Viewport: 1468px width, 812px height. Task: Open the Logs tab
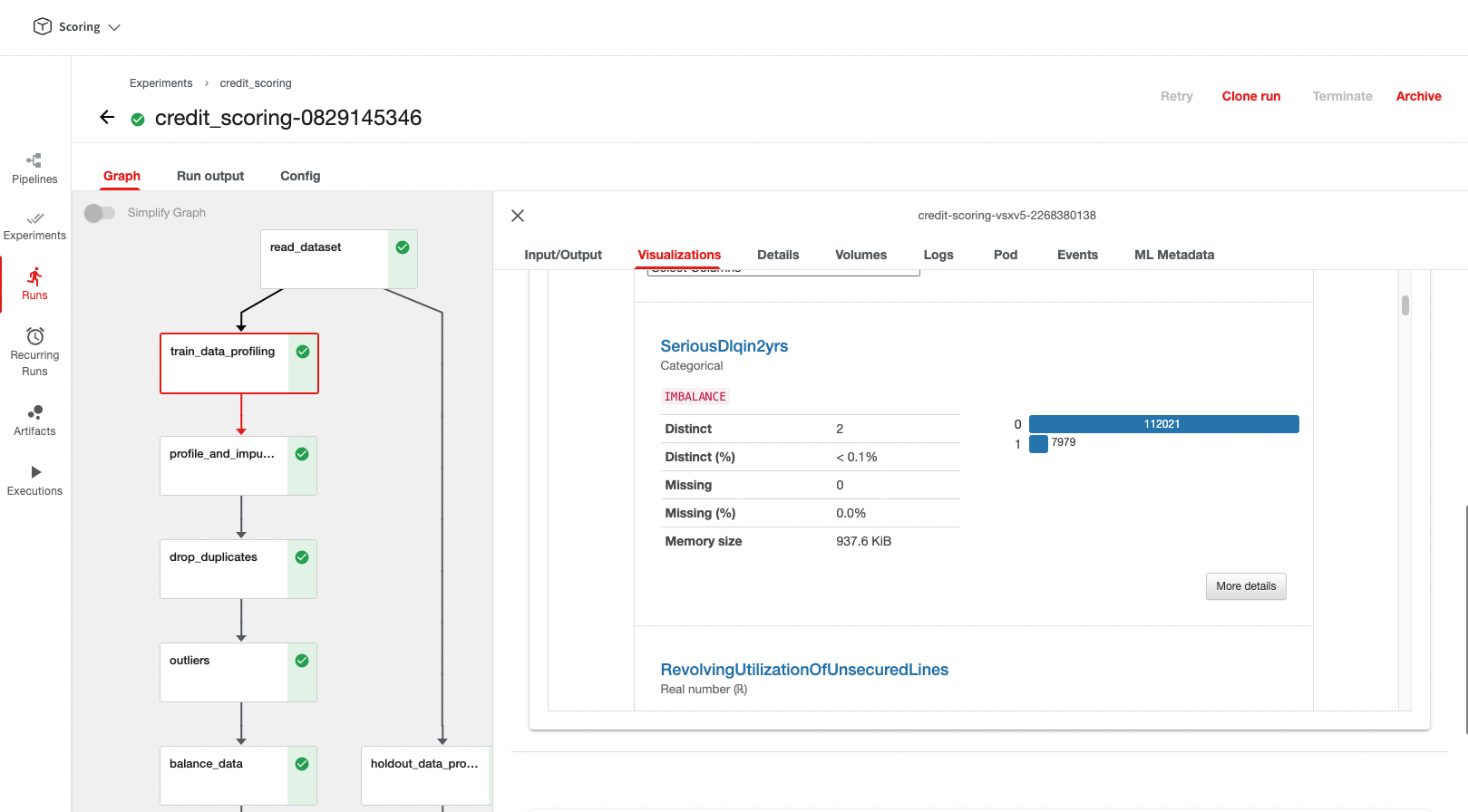(938, 255)
